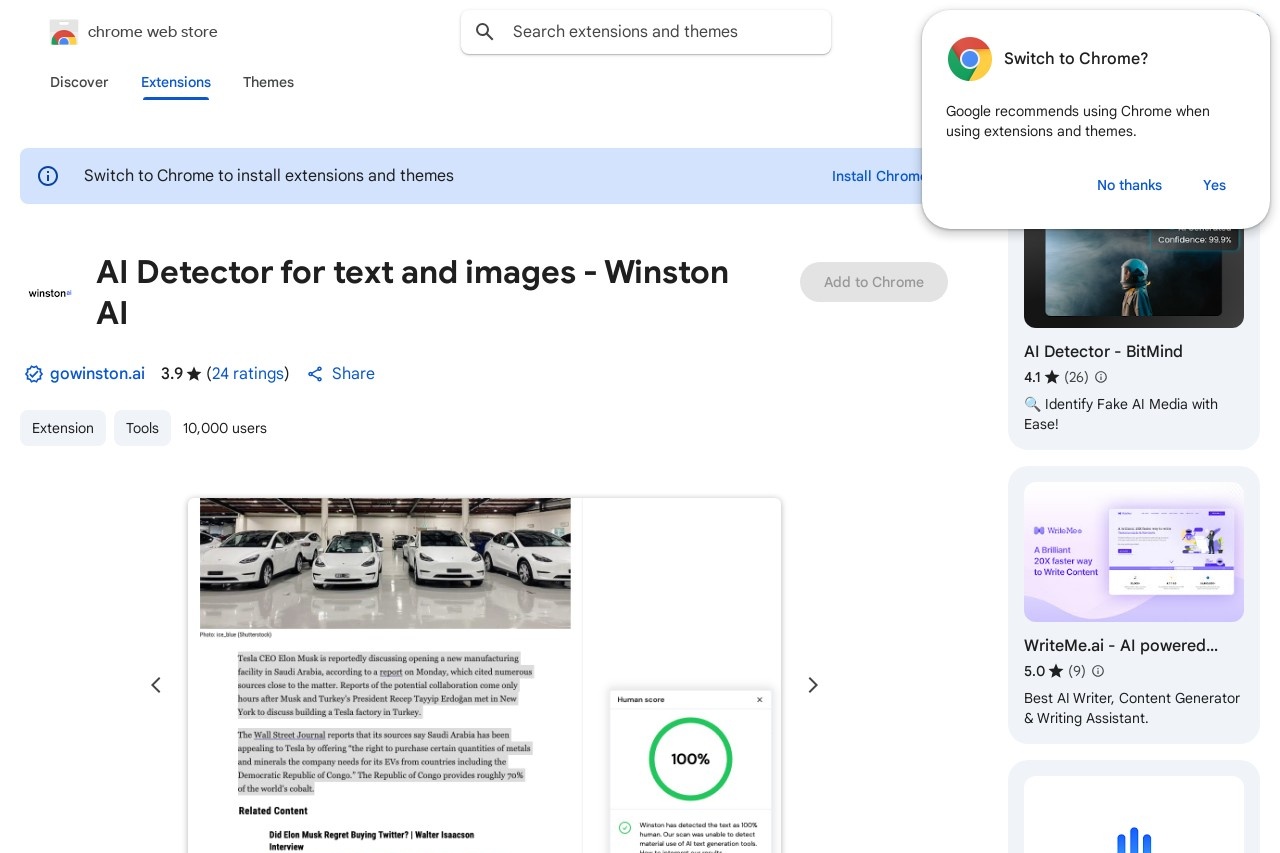
Task: Open the WriteMe.ai - AI powered title
Action: [1121, 646]
